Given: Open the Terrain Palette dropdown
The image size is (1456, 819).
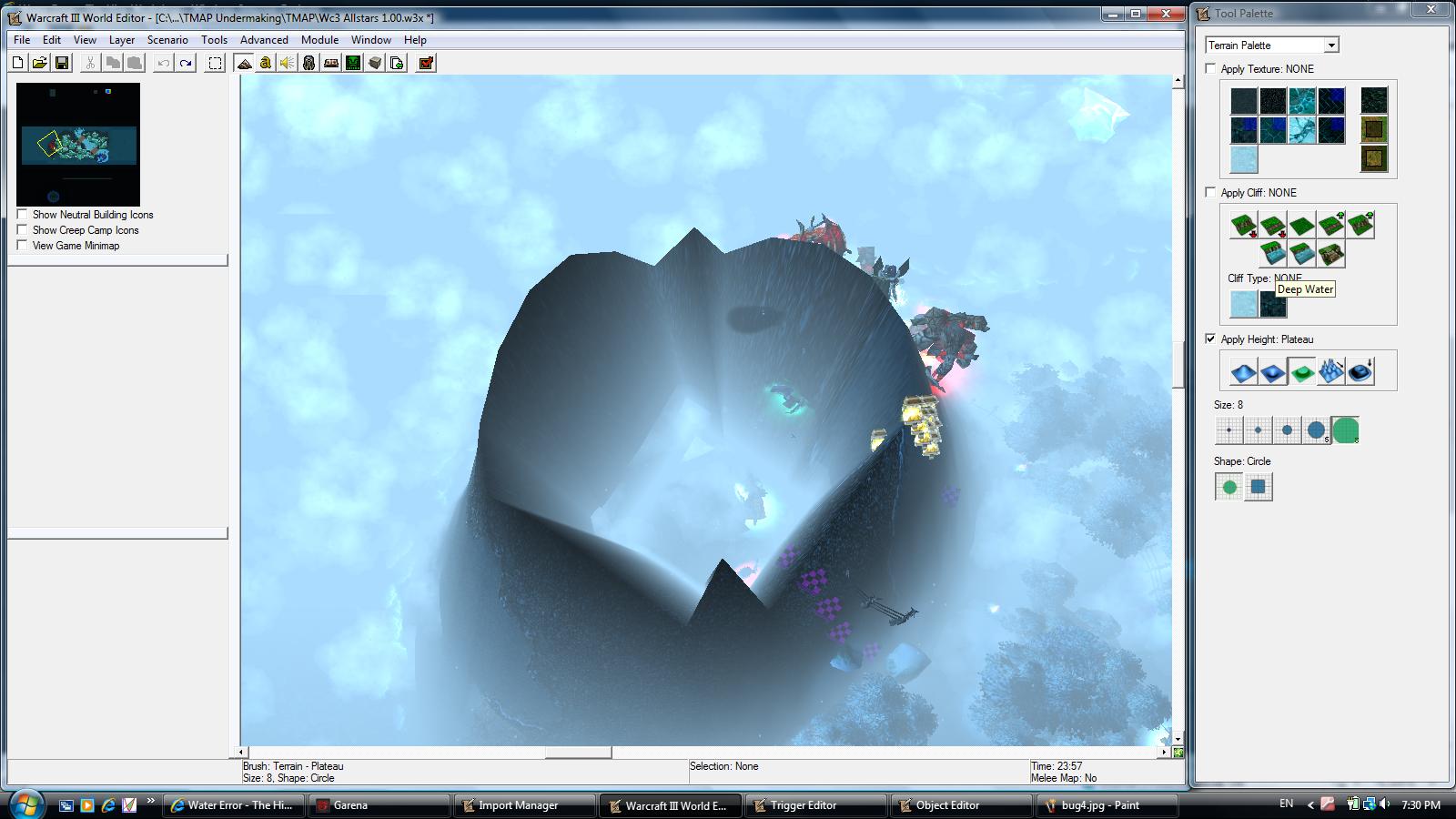Looking at the screenshot, I should [1331, 45].
